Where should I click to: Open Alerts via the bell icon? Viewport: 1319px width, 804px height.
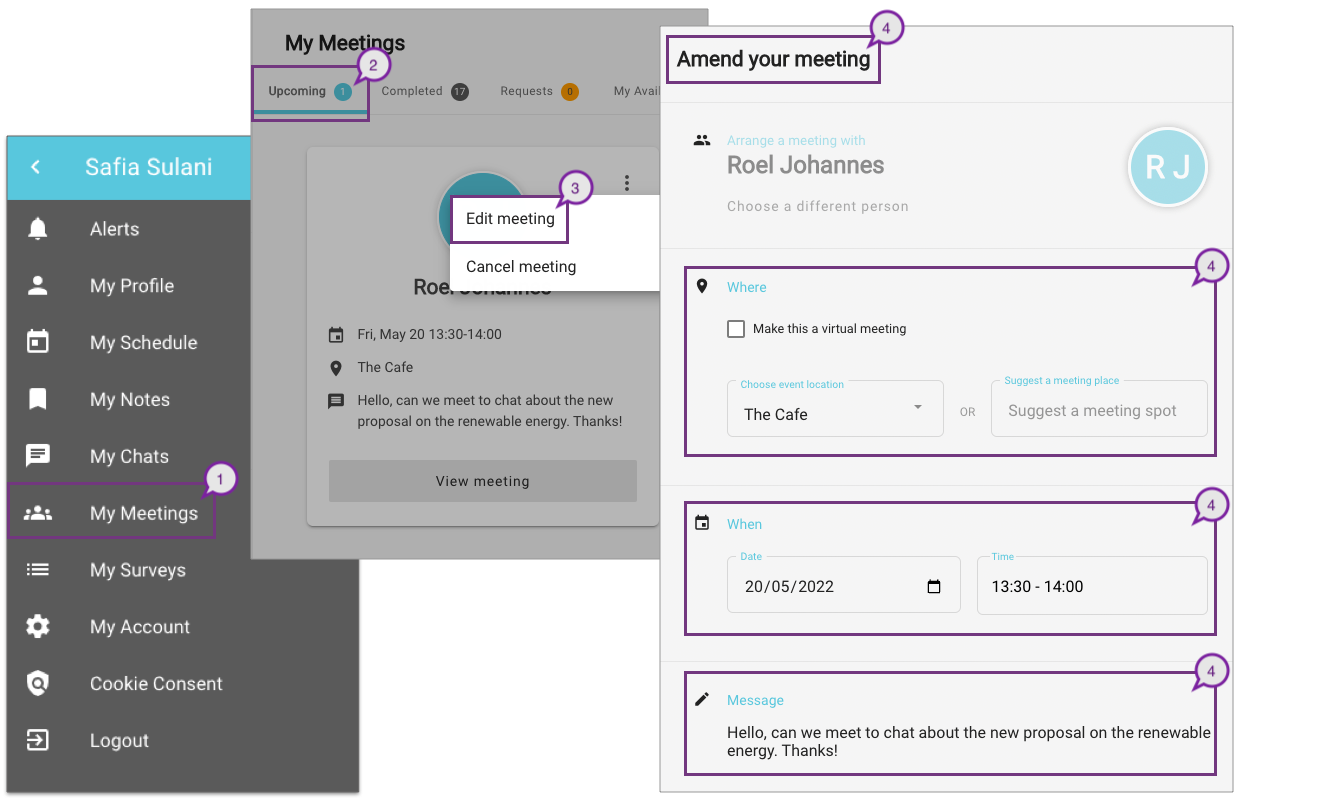[x=38, y=229]
